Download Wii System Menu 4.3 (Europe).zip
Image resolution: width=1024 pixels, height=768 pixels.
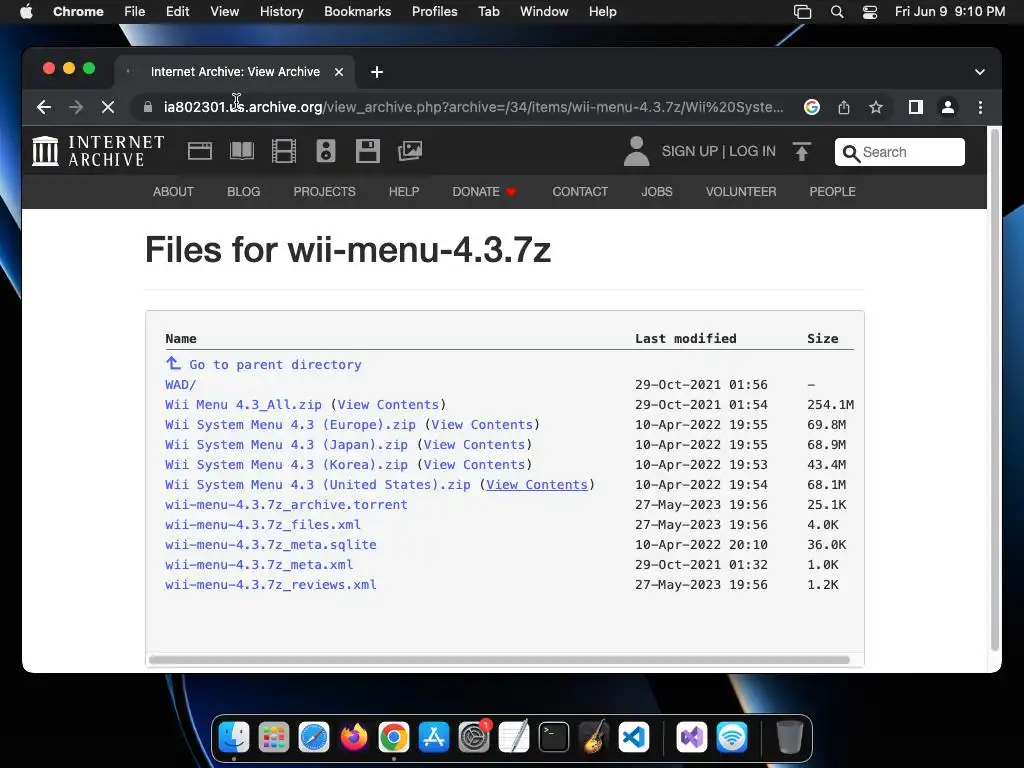(290, 424)
